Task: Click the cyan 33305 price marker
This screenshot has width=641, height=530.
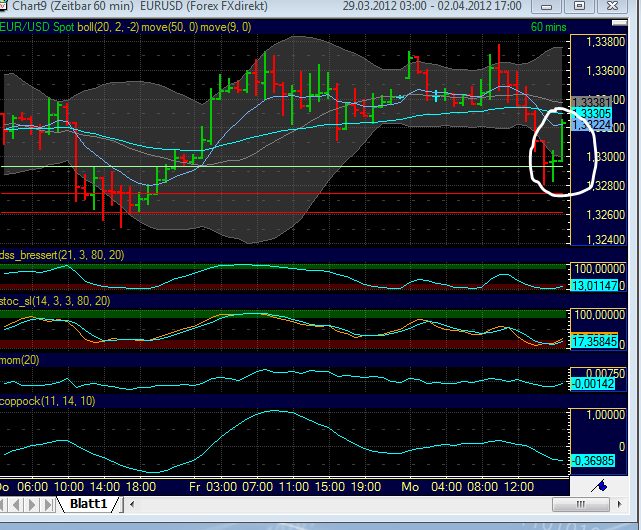Action: [x=592, y=113]
